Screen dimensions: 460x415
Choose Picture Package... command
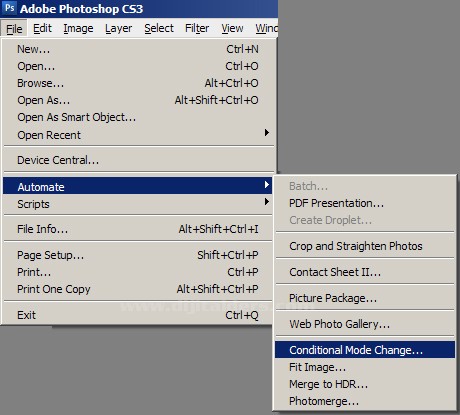(365, 298)
